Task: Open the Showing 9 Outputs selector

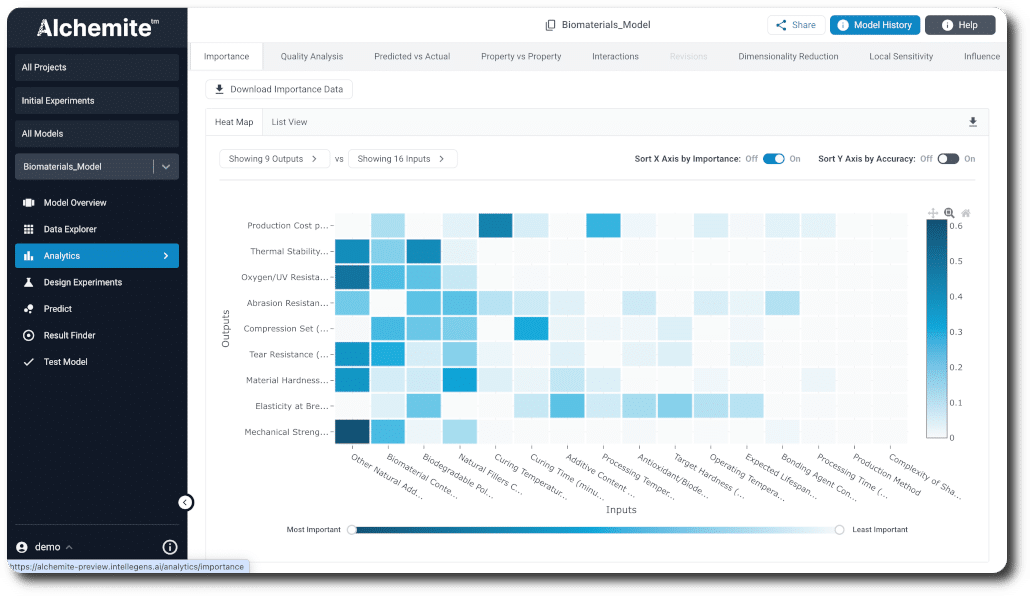Action: click(274, 159)
